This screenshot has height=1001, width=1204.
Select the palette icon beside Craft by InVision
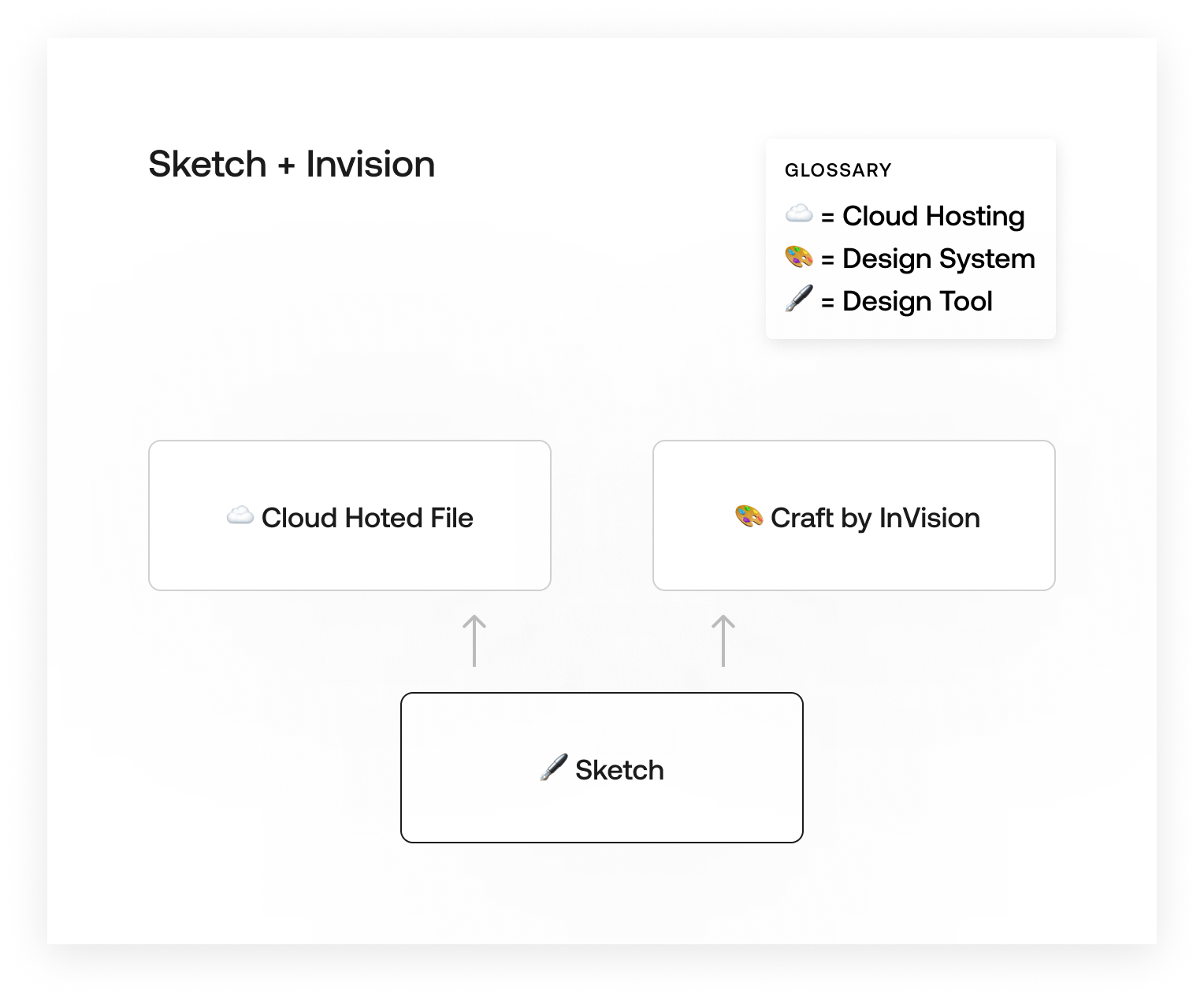tap(749, 516)
